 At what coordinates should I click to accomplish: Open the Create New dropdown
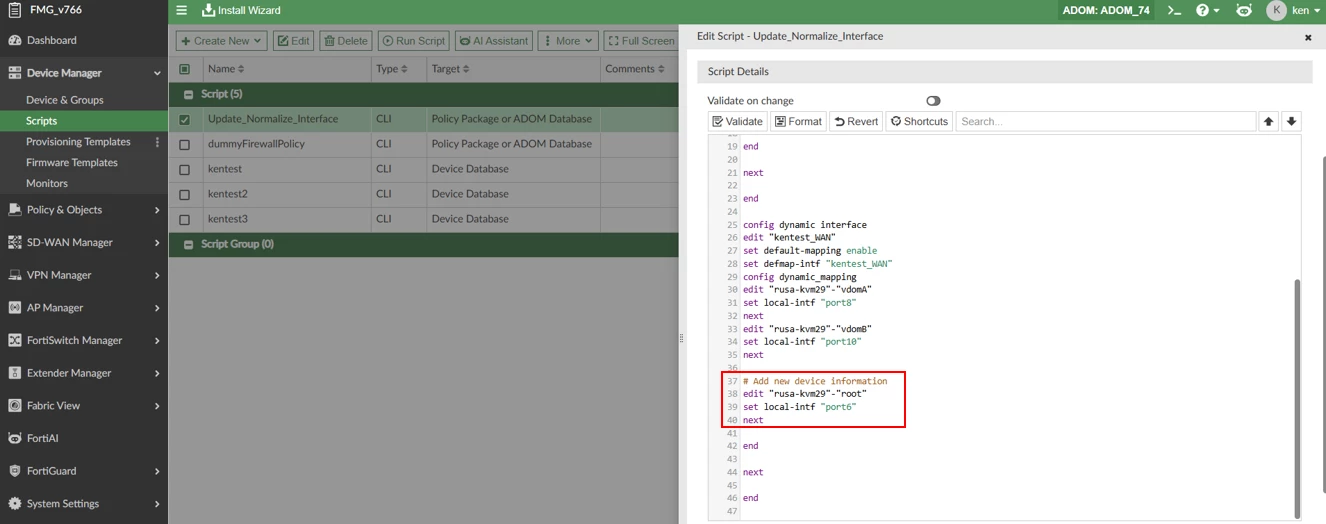pyautogui.click(x=221, y=41)
